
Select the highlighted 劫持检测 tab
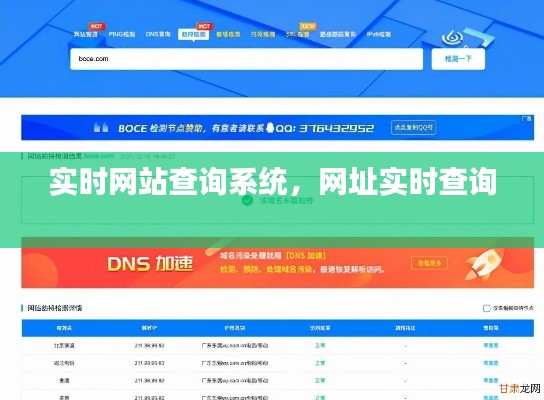point(194,34)
